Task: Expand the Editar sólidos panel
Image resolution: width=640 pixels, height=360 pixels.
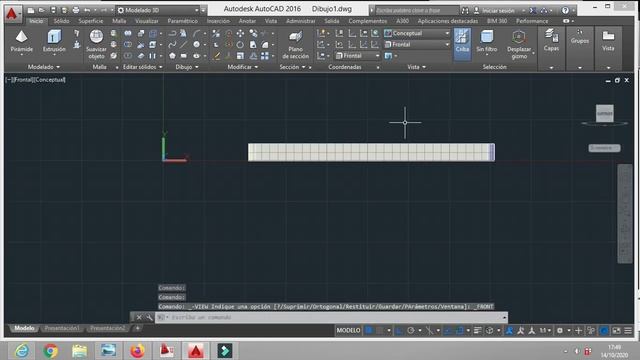Action: 143,67
